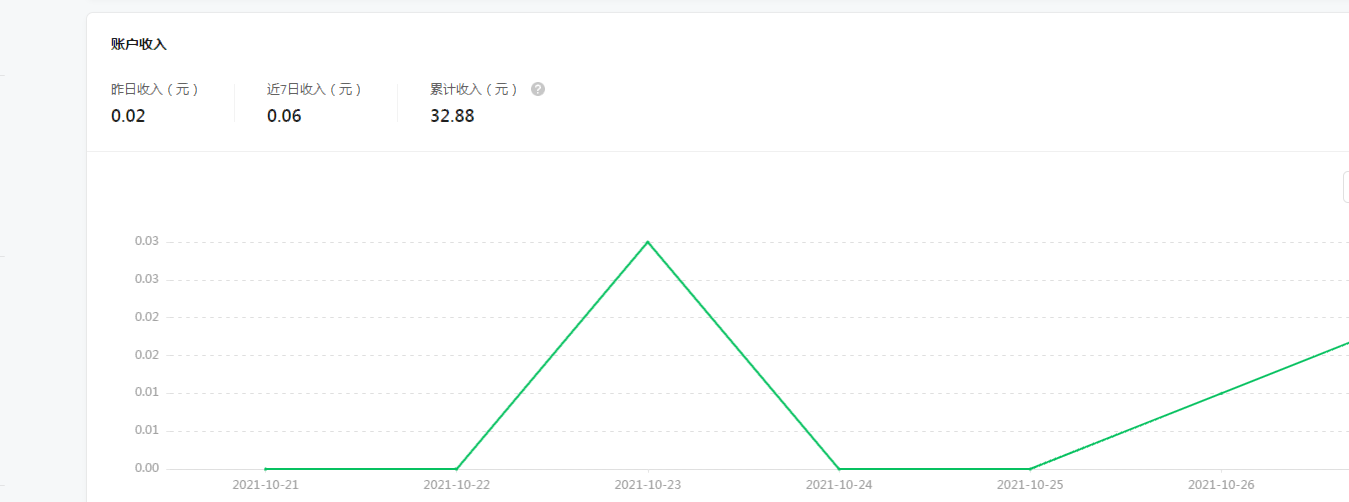
Task: Click the 0.00 y-axis baseline label
Action: (147, 468)
